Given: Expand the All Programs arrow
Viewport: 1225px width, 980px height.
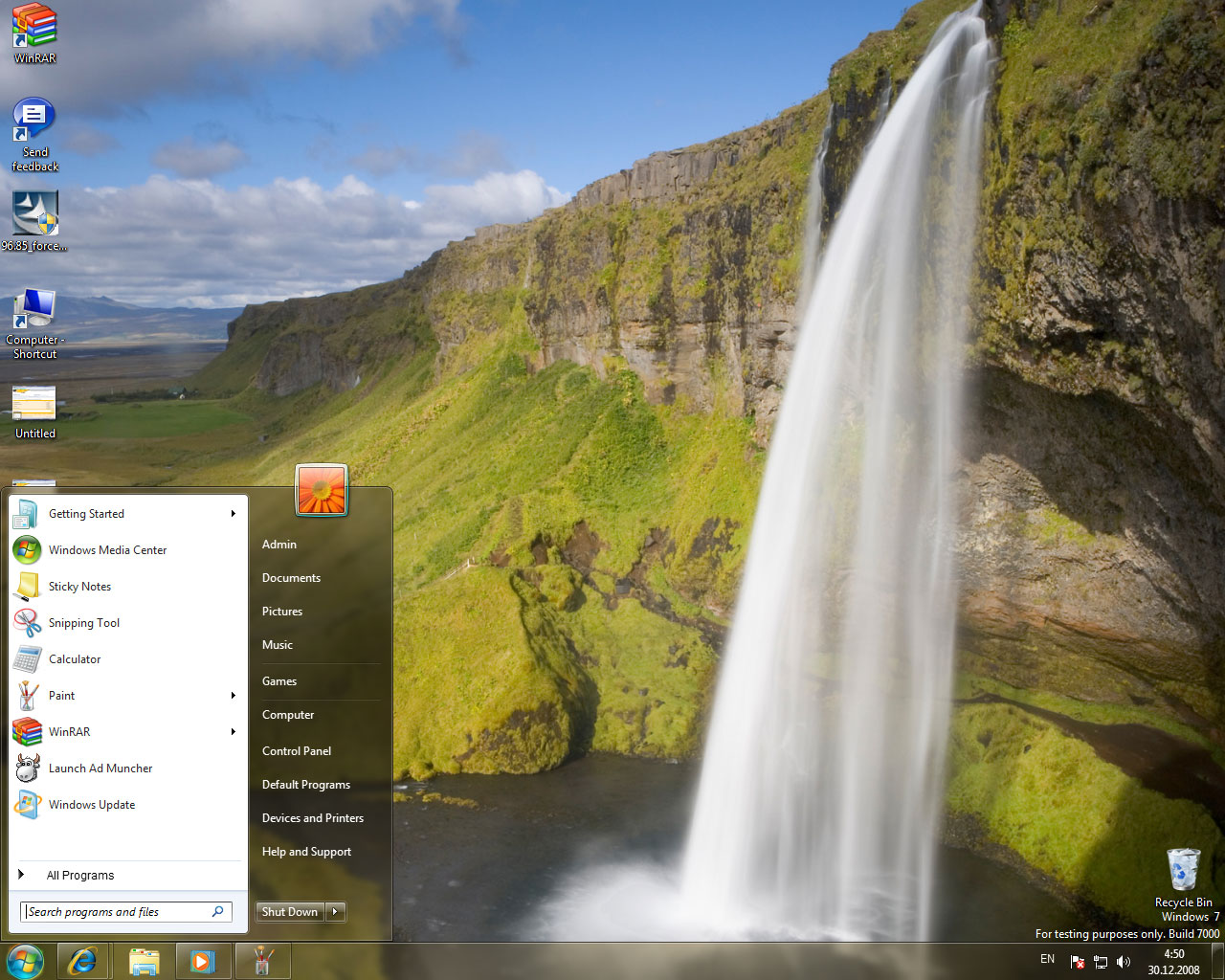Looking at the screenshot, I should coord(21,875).
